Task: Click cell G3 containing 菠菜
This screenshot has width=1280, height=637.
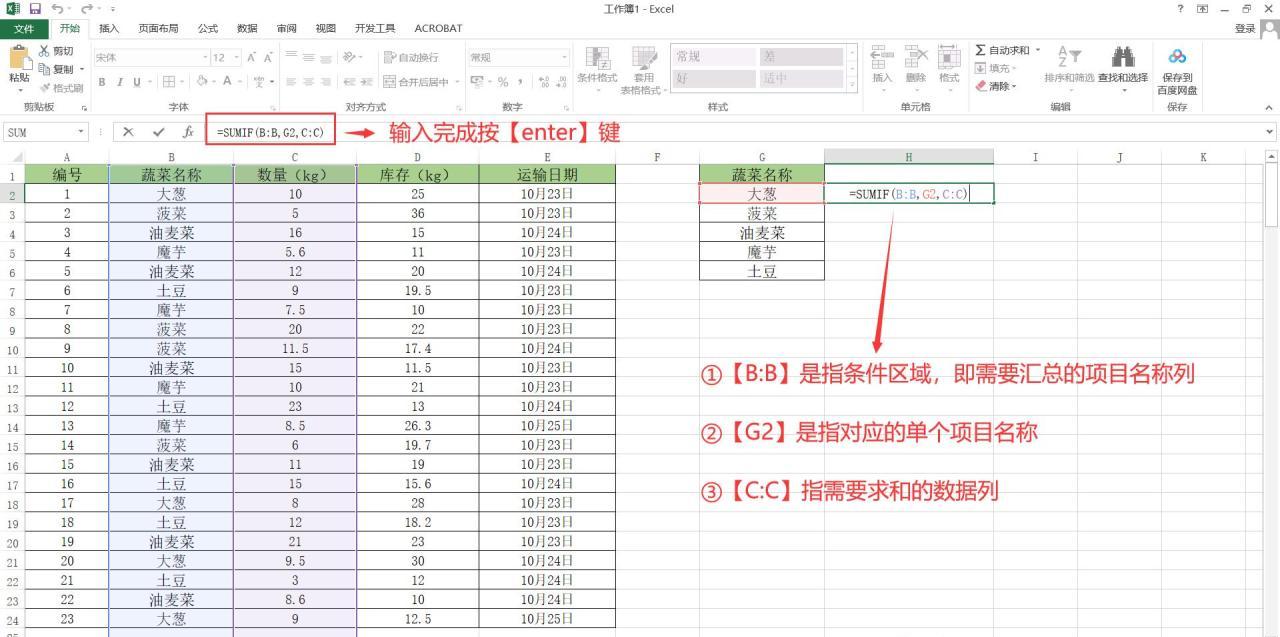Action: (x=762, y=214)
